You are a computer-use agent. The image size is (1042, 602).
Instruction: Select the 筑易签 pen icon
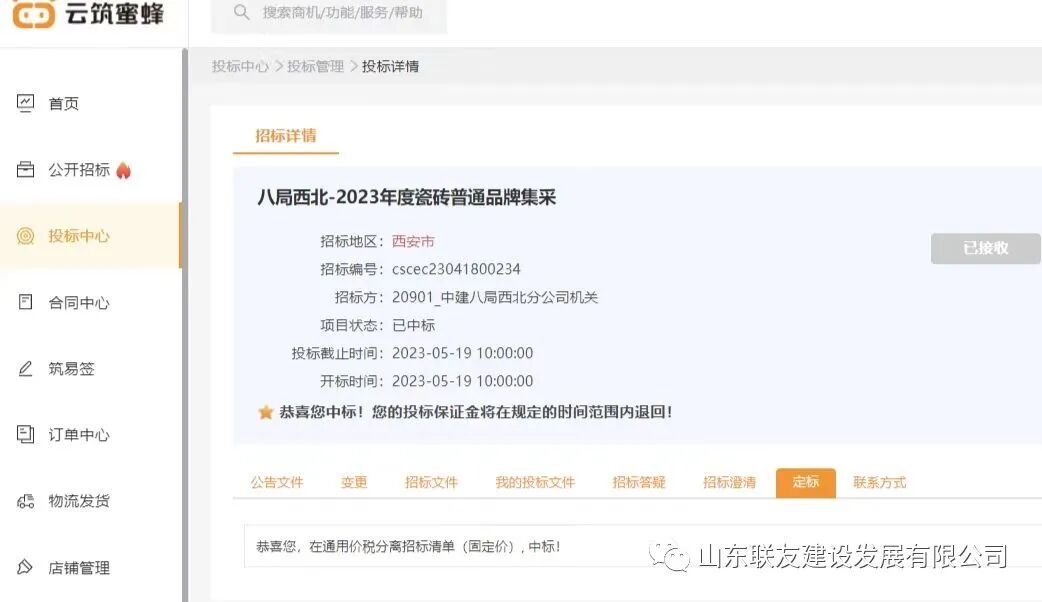point(27,368)
